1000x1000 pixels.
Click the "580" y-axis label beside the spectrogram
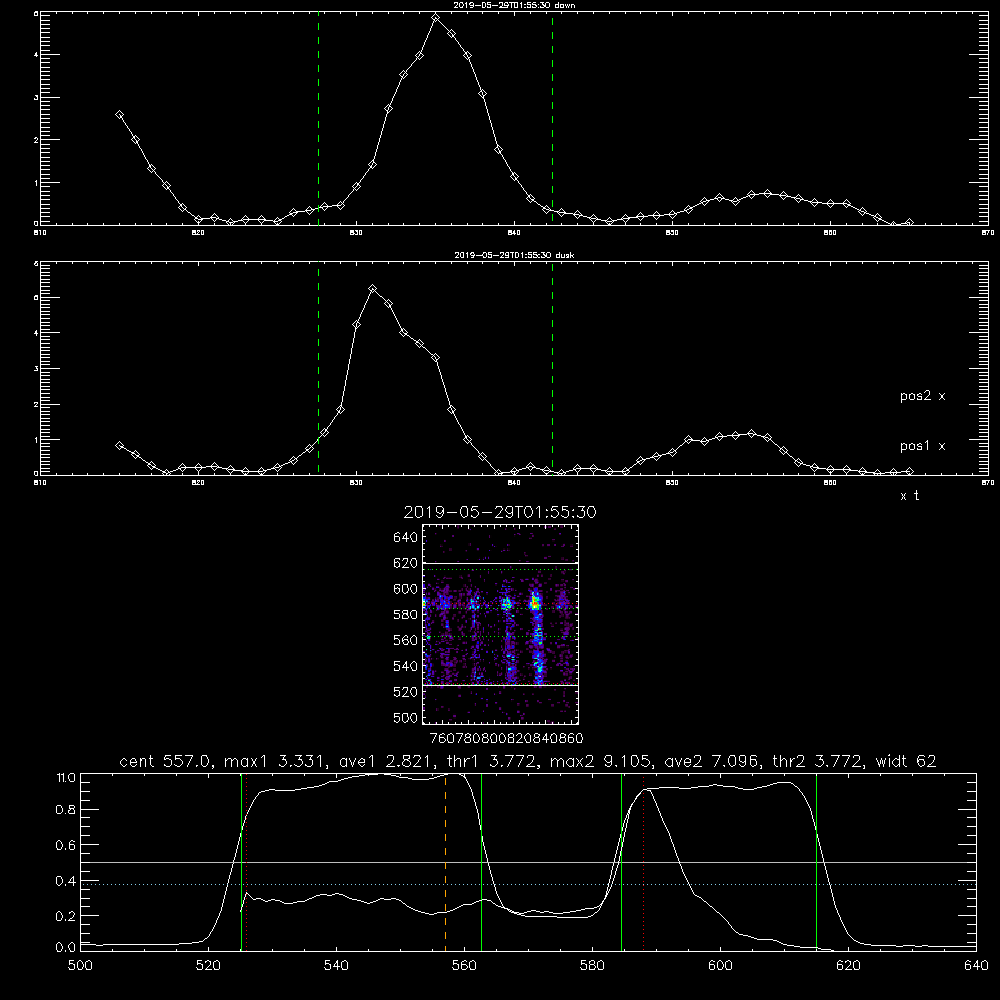(406, 615)
